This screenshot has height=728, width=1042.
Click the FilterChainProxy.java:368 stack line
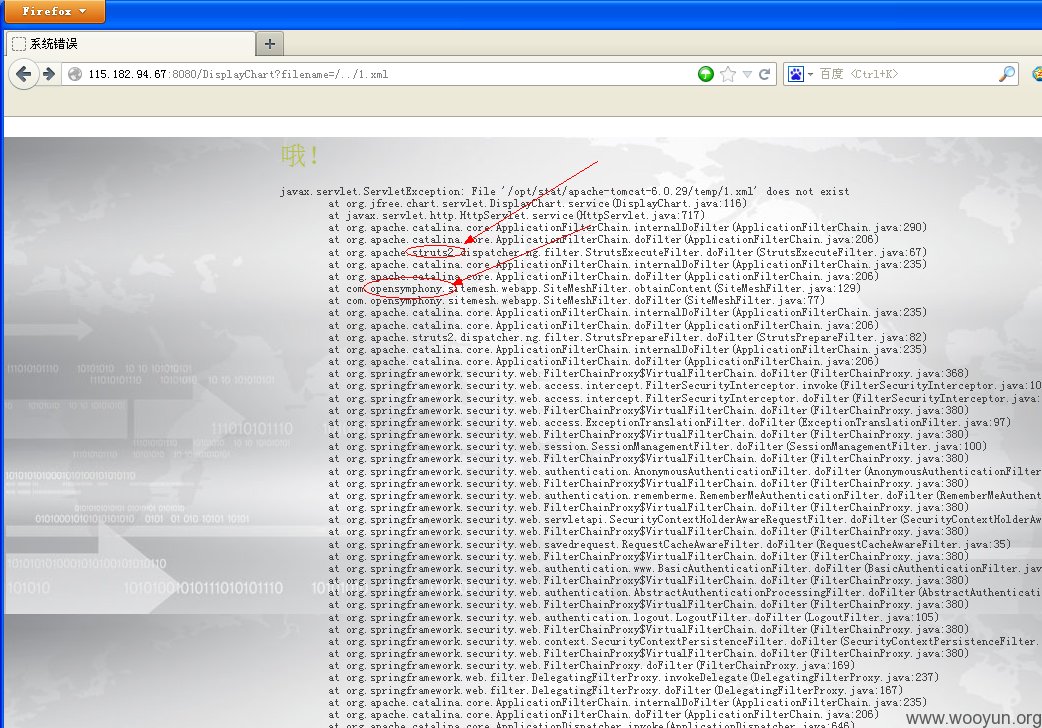pyautogui.click(x=649, y=374)
